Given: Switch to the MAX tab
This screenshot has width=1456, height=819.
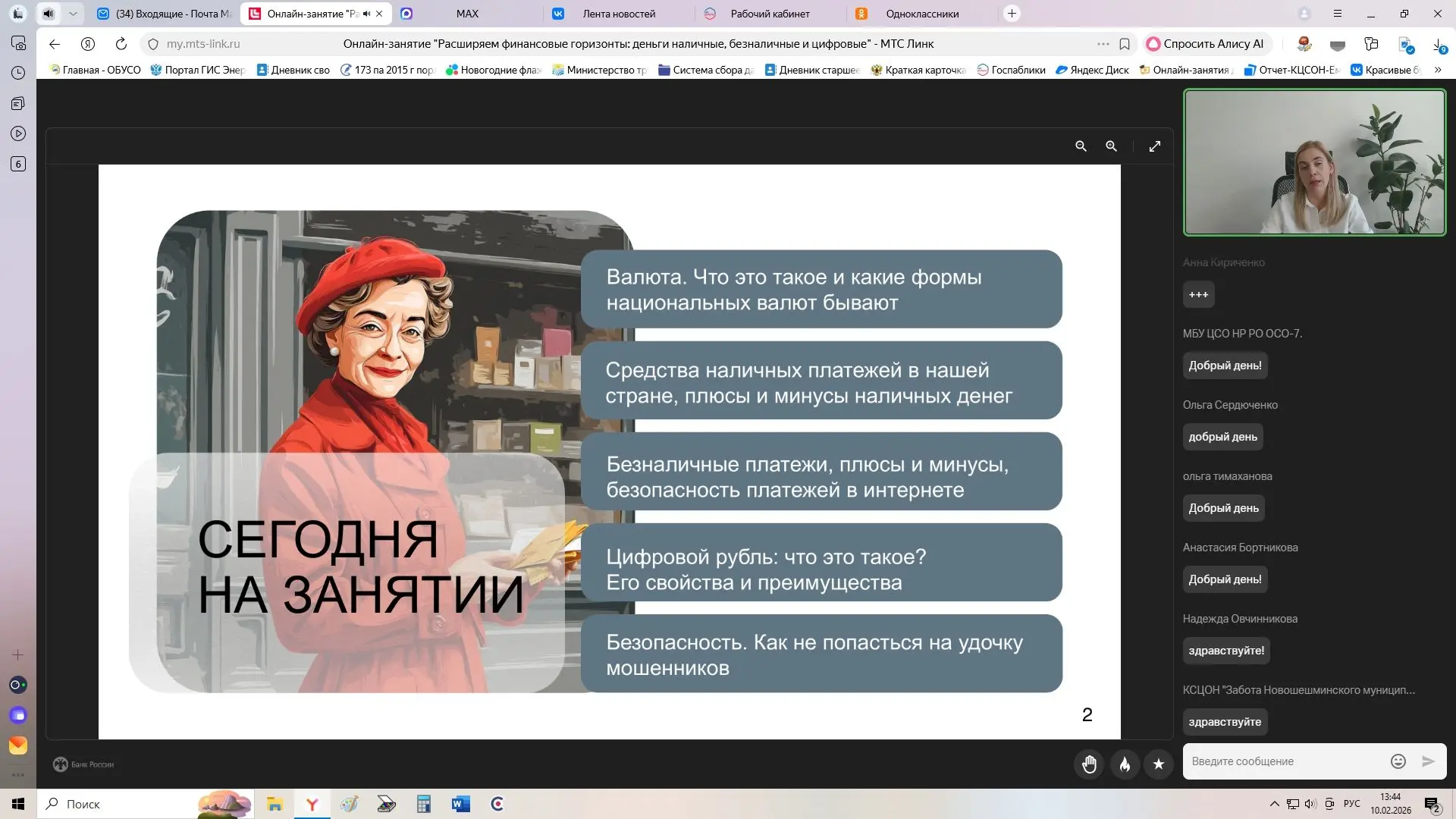Looking at the screenshot, I should click(x=467, y=14).
